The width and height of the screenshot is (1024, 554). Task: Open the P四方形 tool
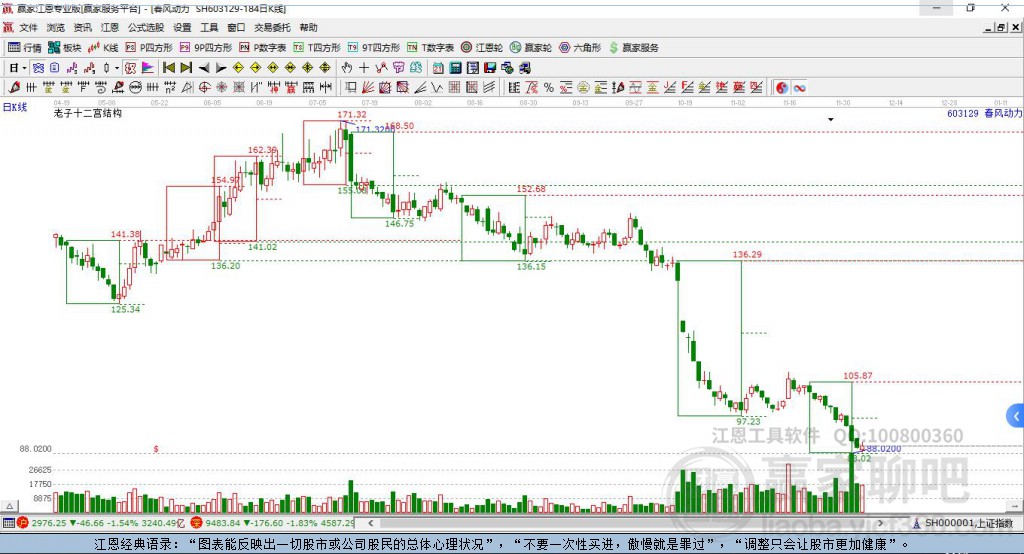[x=149, y=48]
